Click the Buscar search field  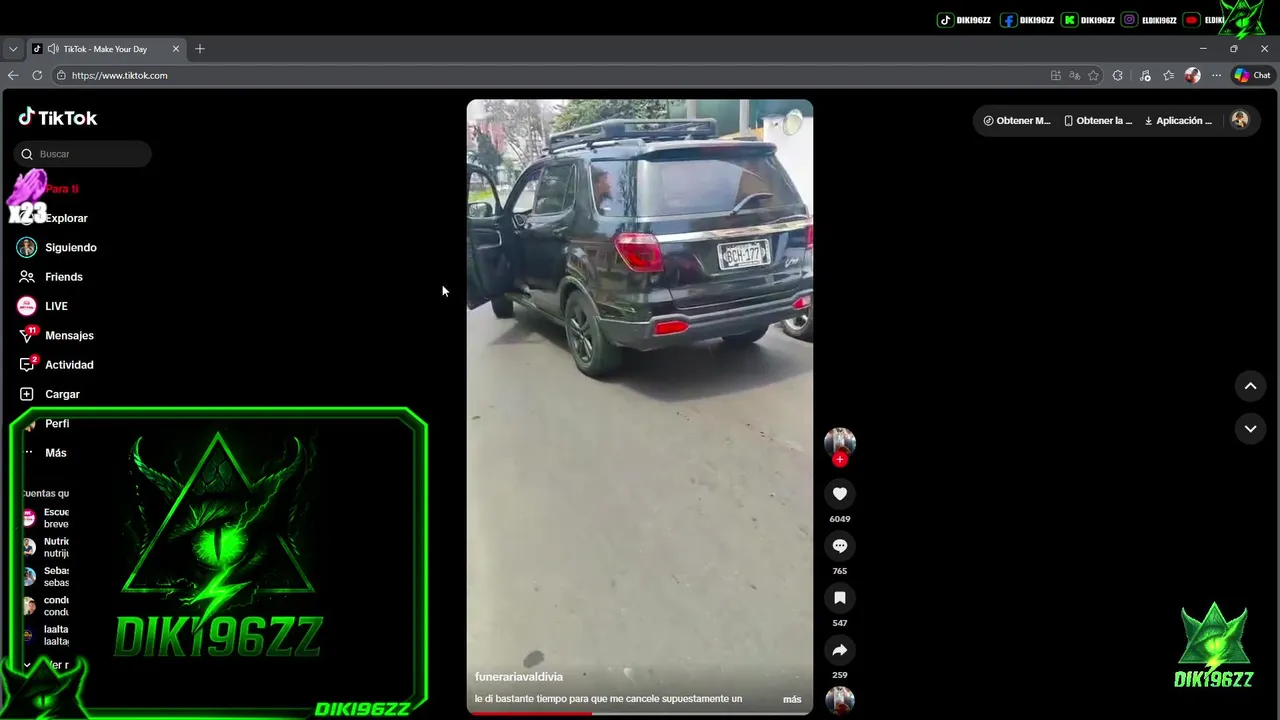83,154
